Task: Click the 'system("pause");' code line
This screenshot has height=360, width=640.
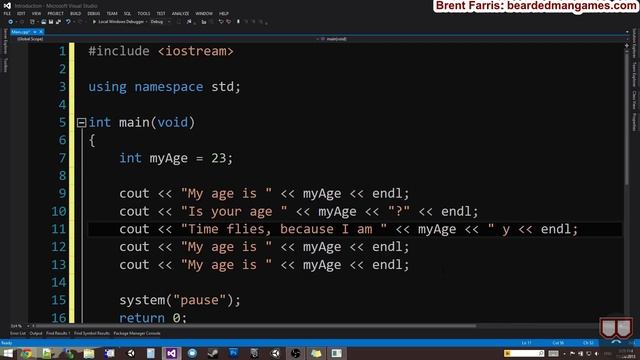Action: 180,300
